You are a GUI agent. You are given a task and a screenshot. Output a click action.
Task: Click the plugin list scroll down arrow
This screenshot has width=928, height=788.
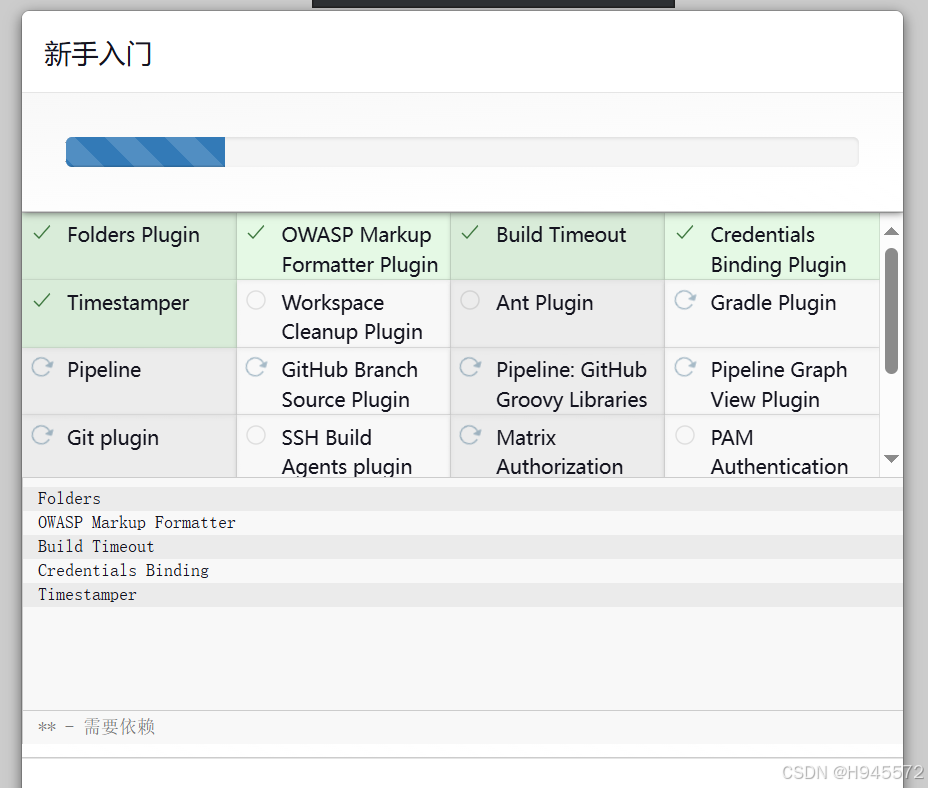pyautogui.click(x=891, y=459)
